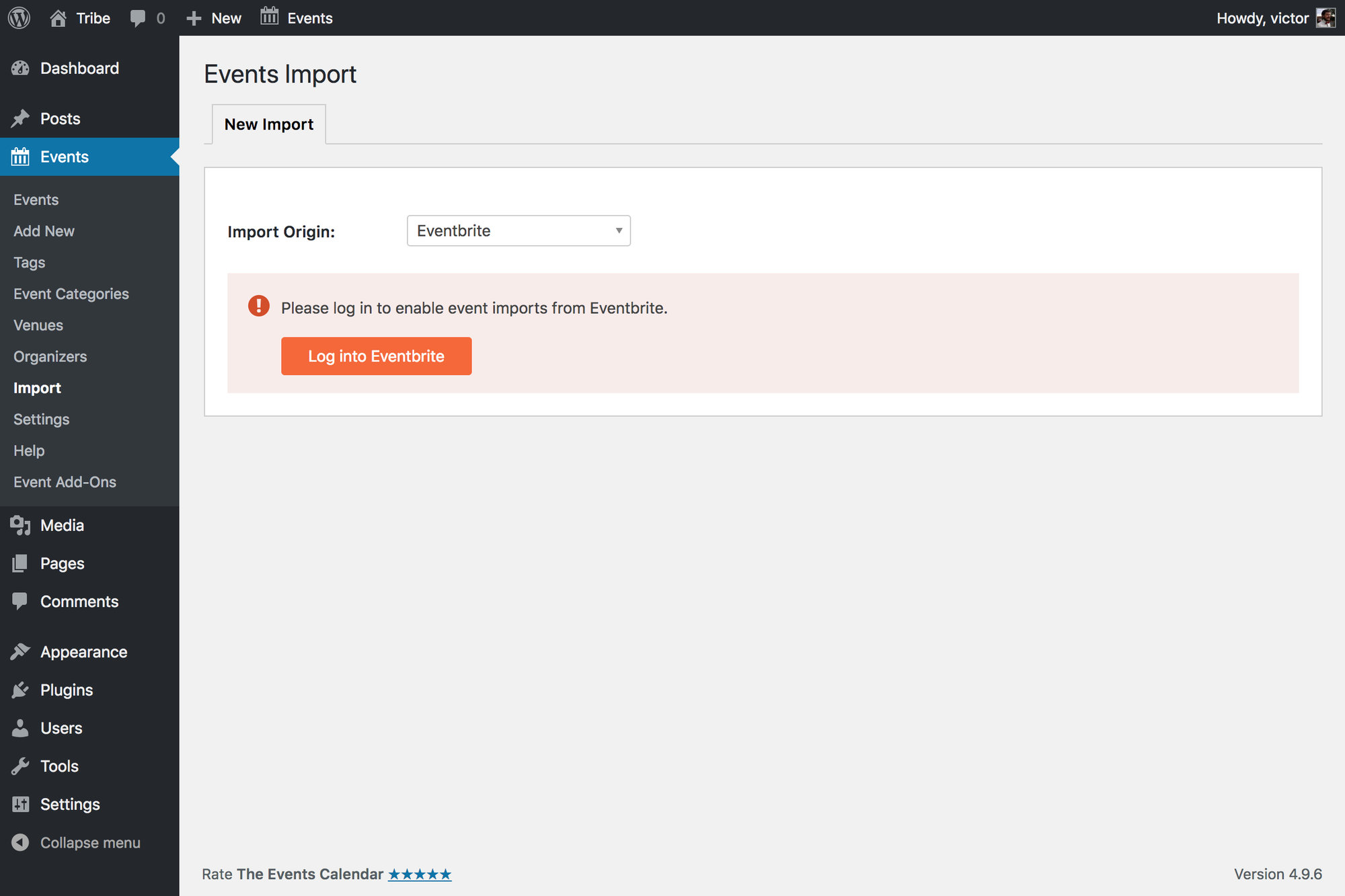Open the Dashboard gauge icon in sidebar
This screenshot has width=1345, height=896.
tap(20, 69)
